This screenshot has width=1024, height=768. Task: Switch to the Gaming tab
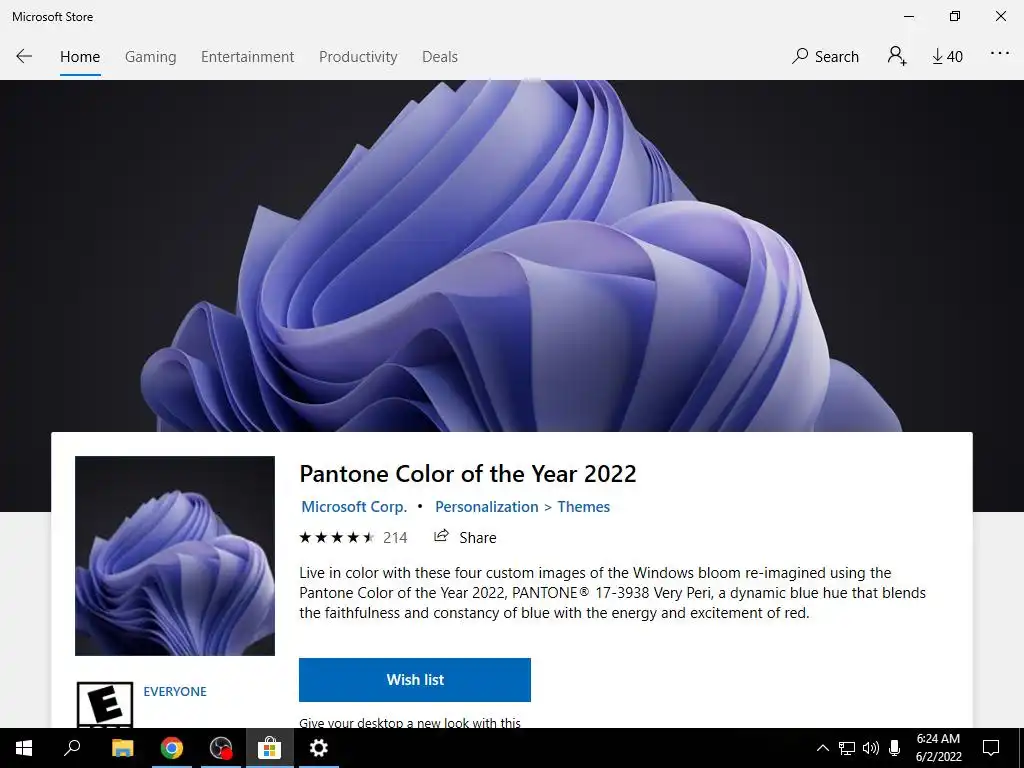pyautogui.click(x=150, y=57)
